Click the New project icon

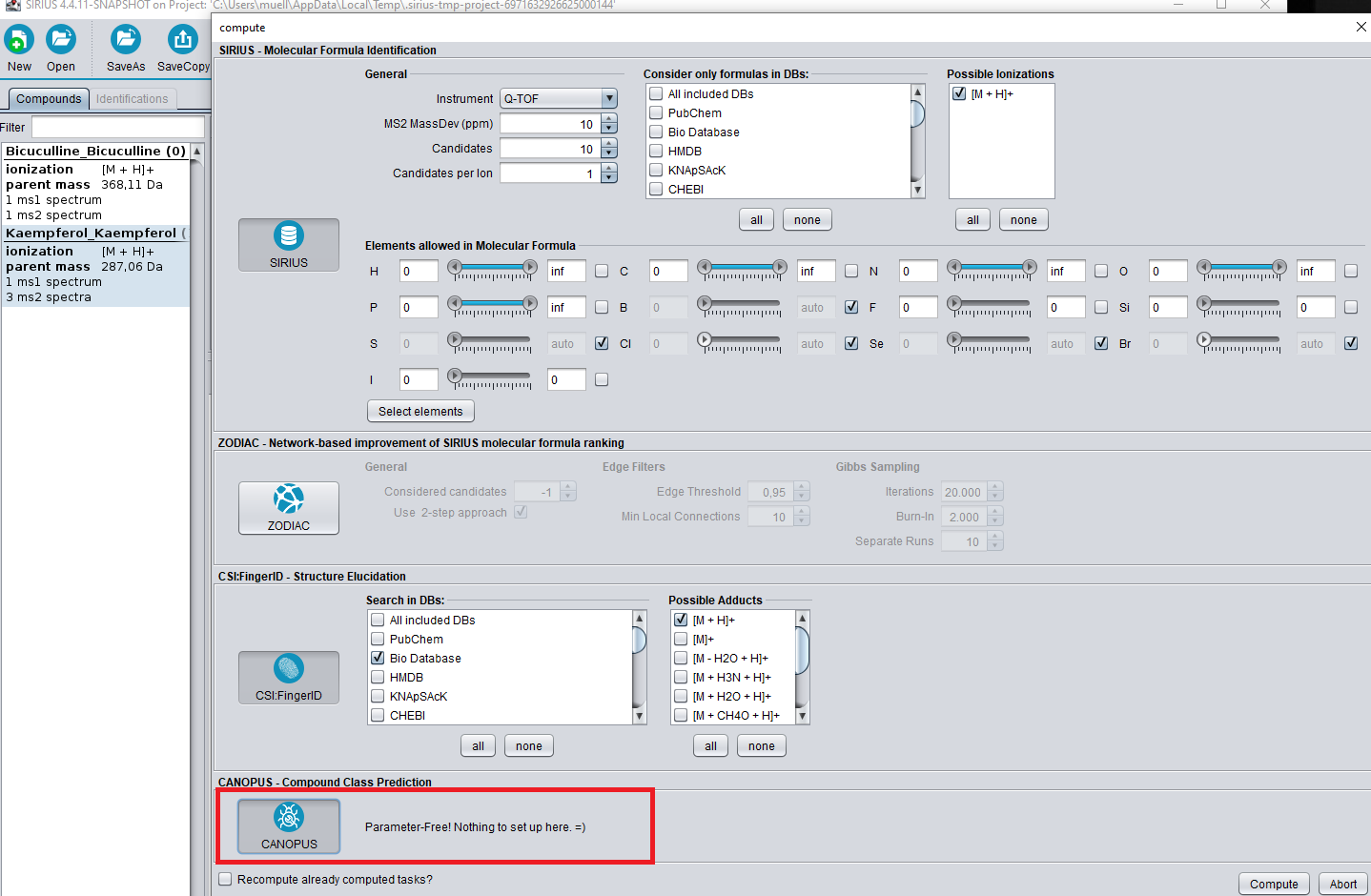pyautogui.click(x=19, y=40)
